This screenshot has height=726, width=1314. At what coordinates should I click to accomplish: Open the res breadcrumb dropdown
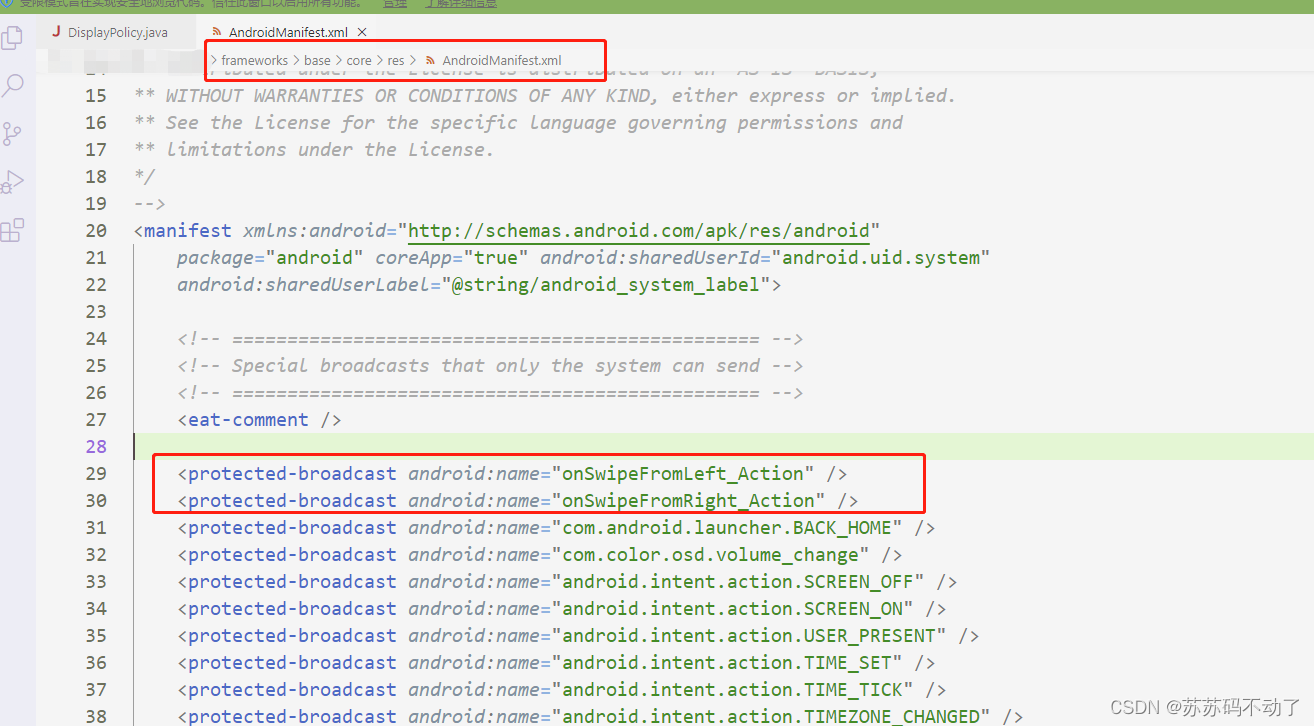(x=395, y=60)
